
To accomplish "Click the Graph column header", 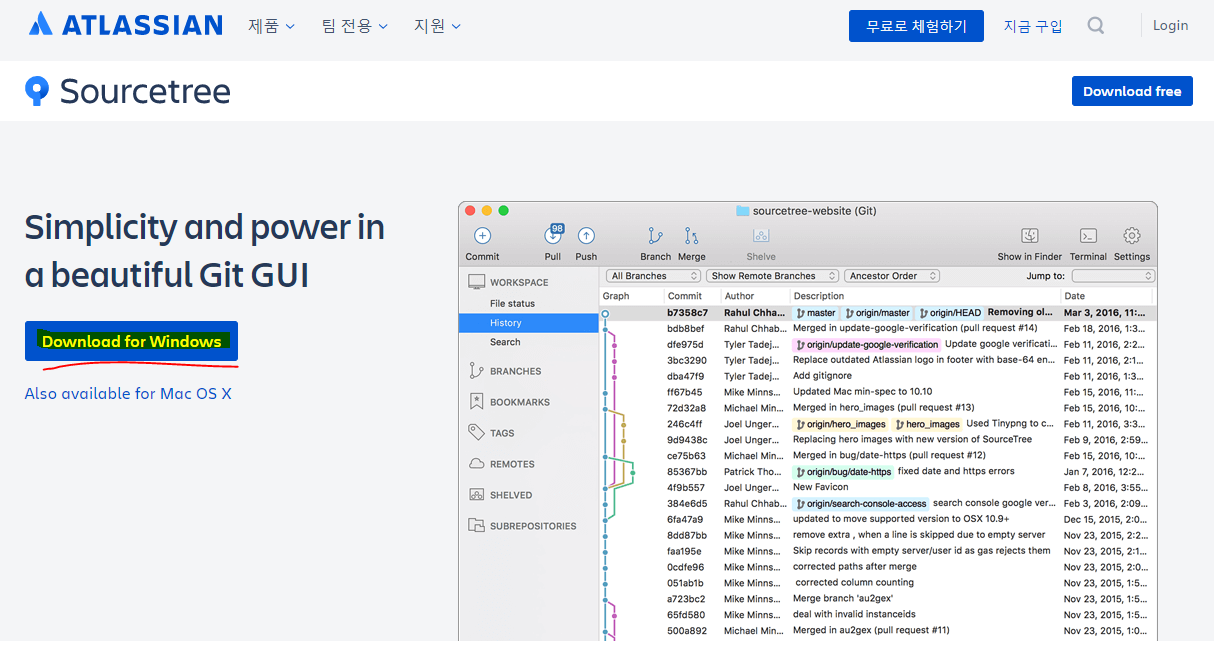I will click(x=616, y=296).
